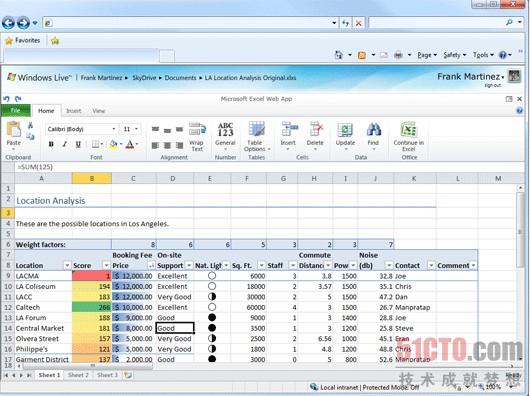Toggle Bold formatting
The height and width of the screenshot is (396, 530).
[x=51, y=144]
